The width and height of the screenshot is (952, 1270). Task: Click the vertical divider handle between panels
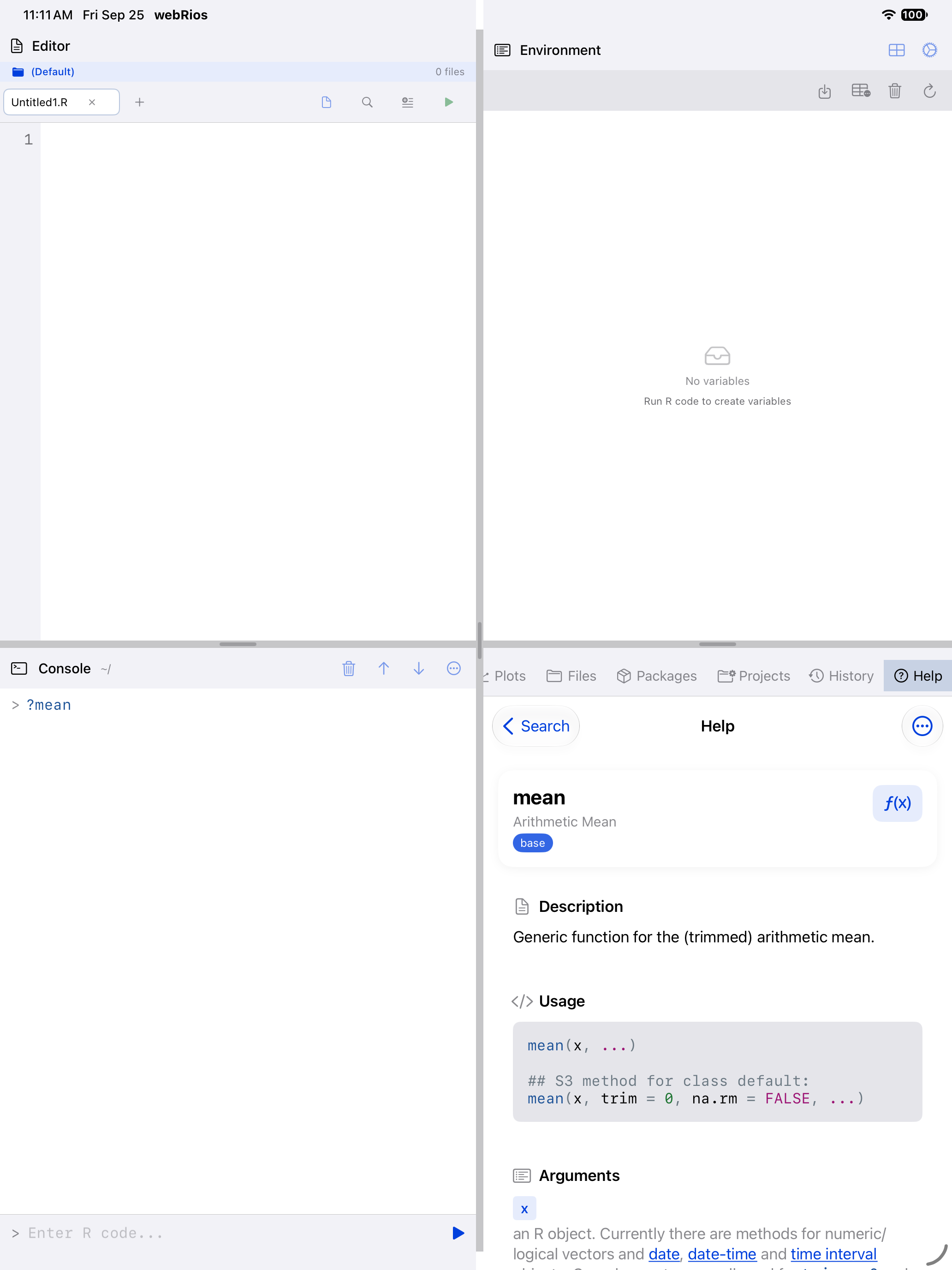pos(480,640)
